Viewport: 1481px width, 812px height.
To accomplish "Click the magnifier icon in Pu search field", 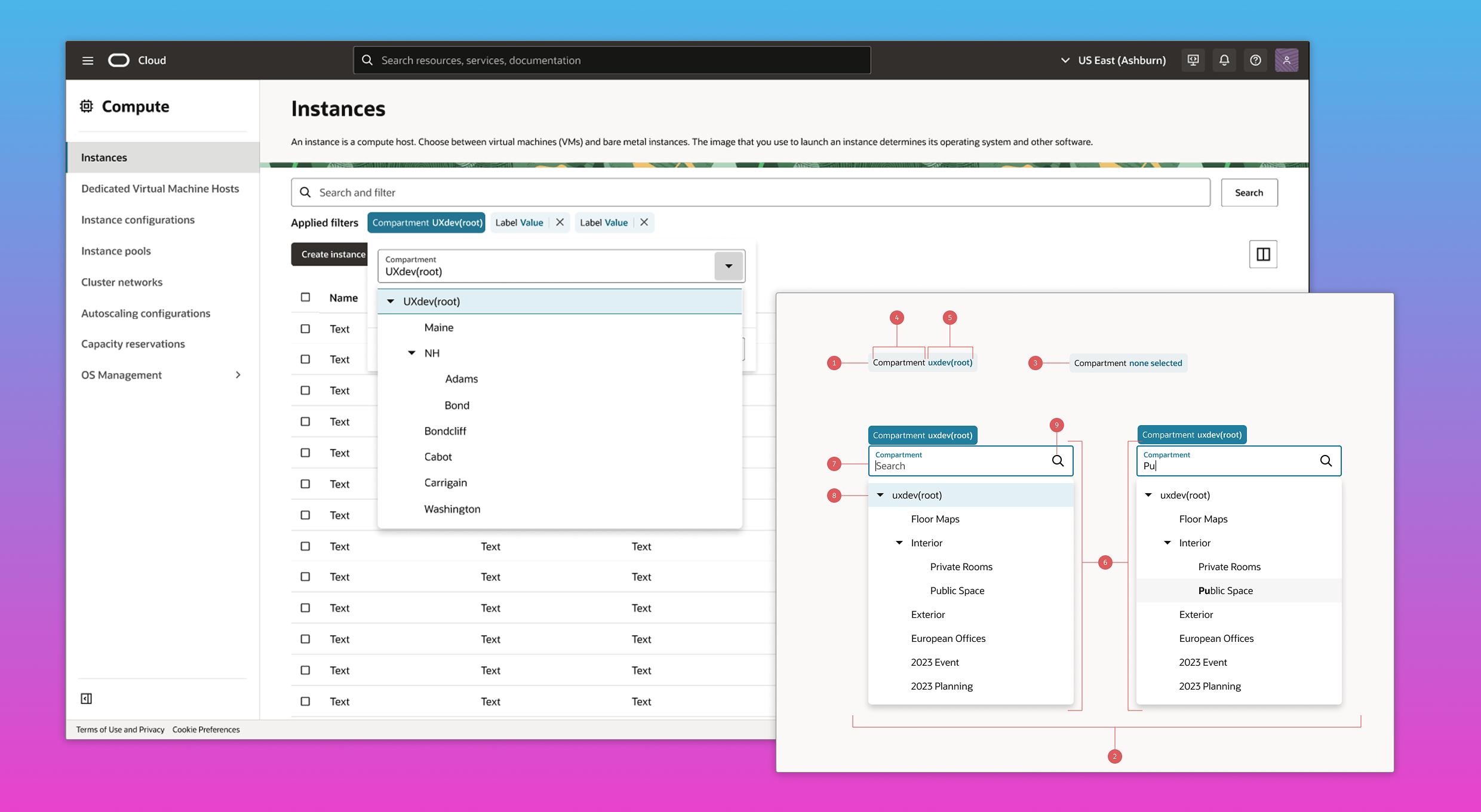I will pyautogui.click(x=1326, y=460).
